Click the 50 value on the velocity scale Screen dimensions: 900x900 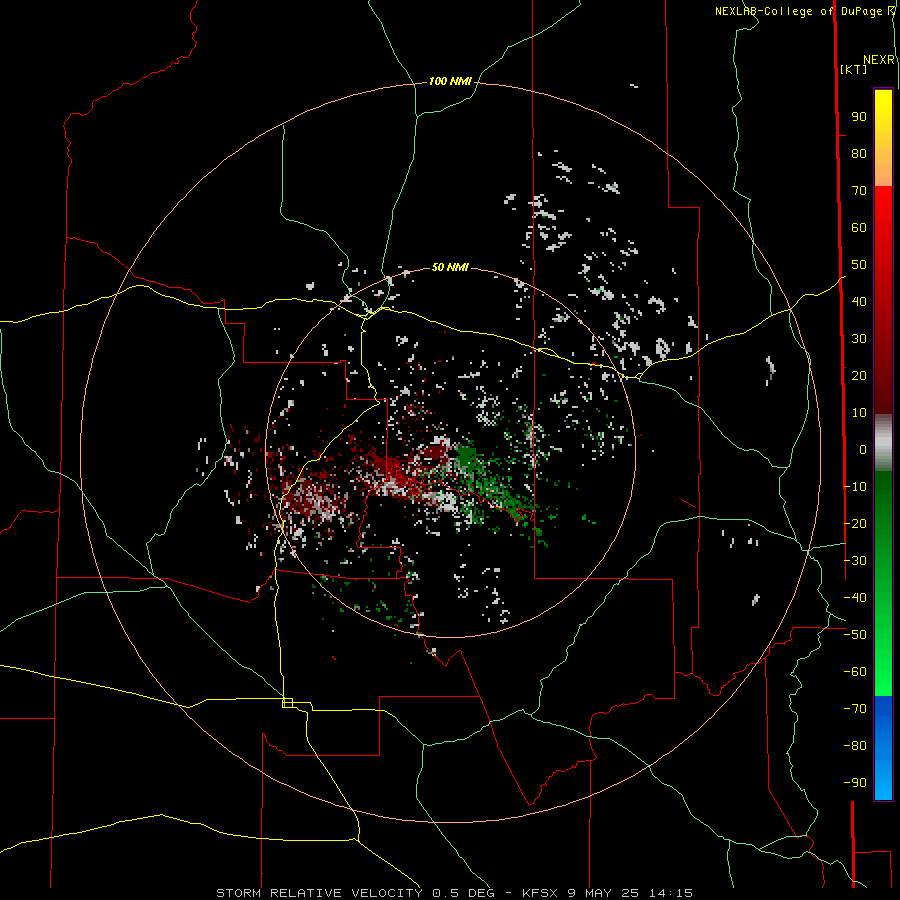[x=859, y=265]
